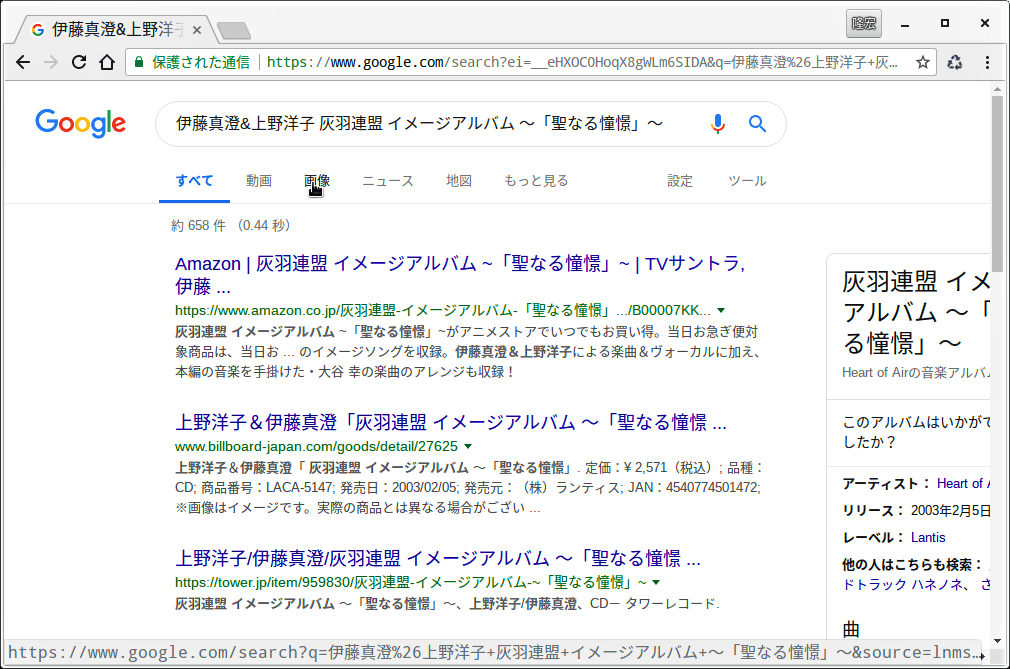Image resolution: width=1010 pixels, height=669 pixels.
Task: Open a new tab with the tab button
Action: (233, 30)
